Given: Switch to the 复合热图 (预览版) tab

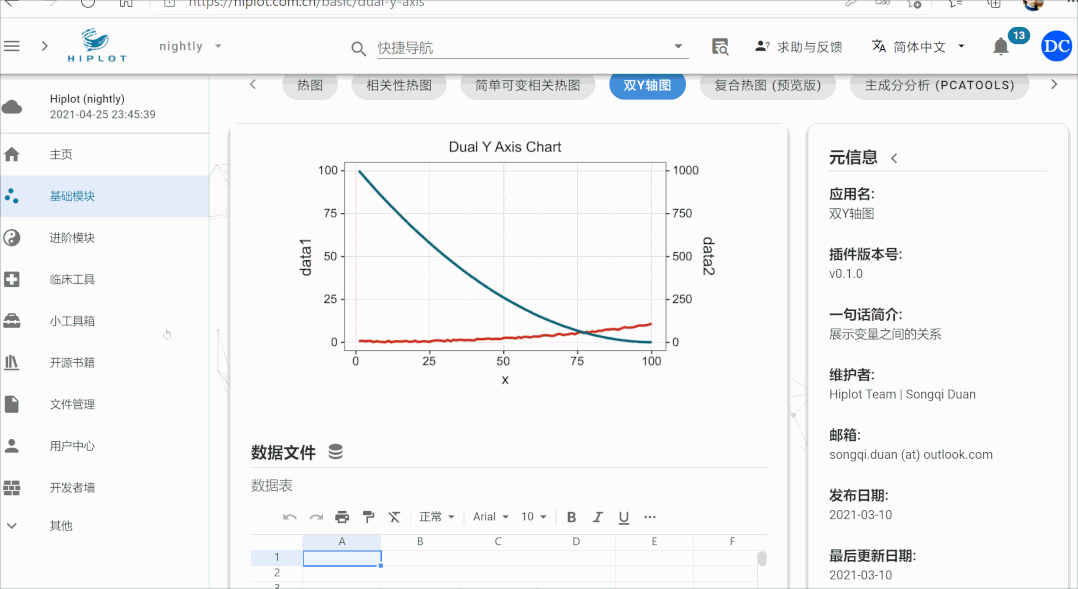Looking at the screenshot, I should click(x=768, y=85).
